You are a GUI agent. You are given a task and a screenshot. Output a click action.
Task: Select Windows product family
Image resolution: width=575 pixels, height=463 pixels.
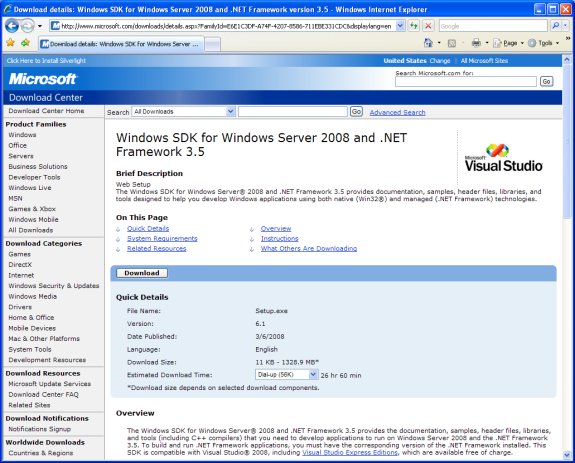point(22,135)
